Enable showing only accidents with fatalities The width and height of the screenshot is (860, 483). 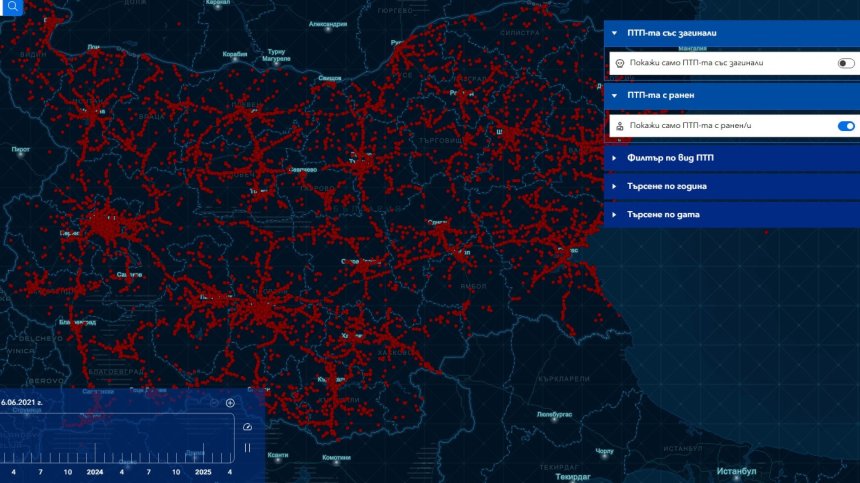tap(846, 63)
